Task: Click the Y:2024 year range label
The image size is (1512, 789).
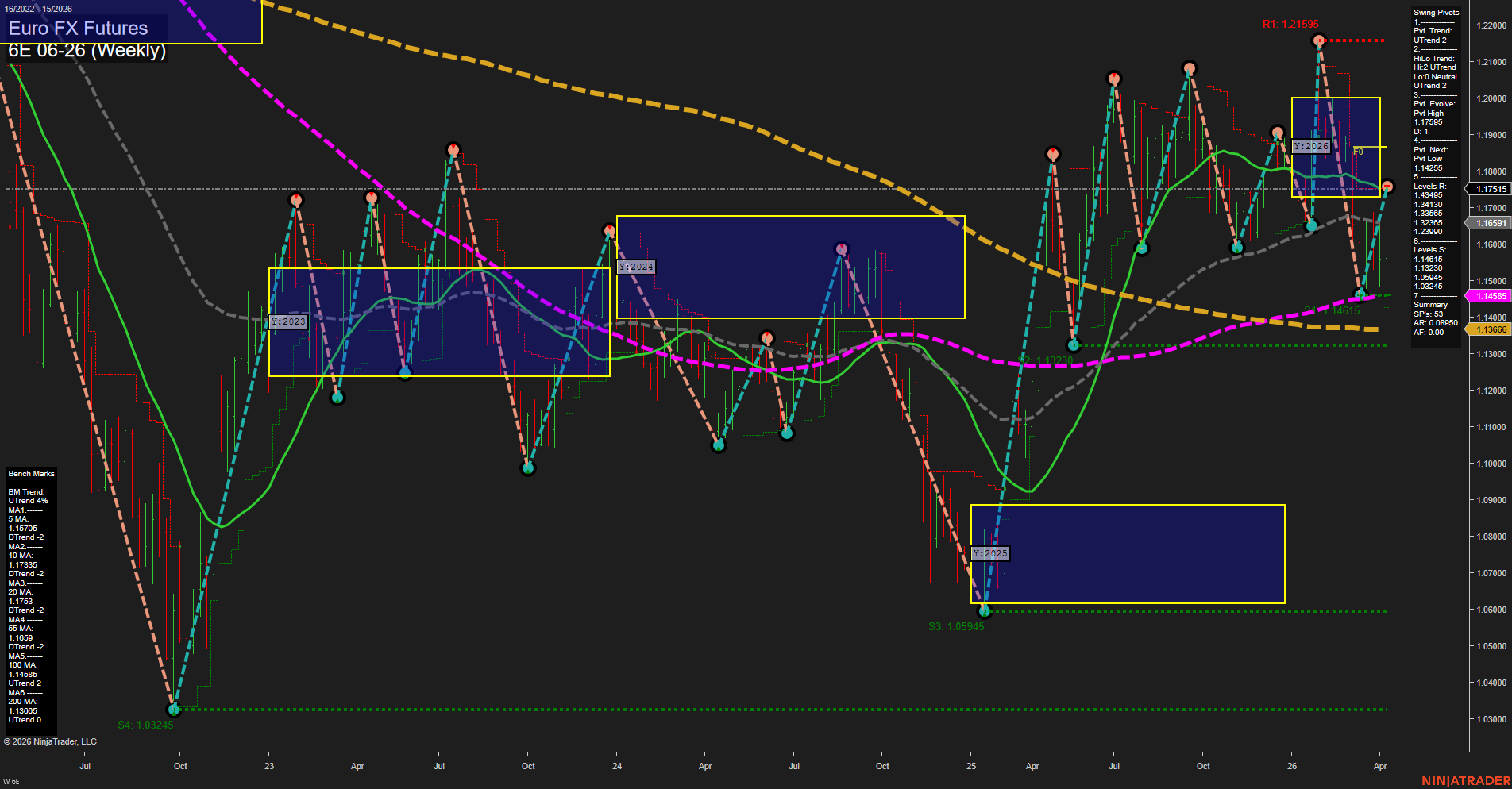Action: click(635, 267)
